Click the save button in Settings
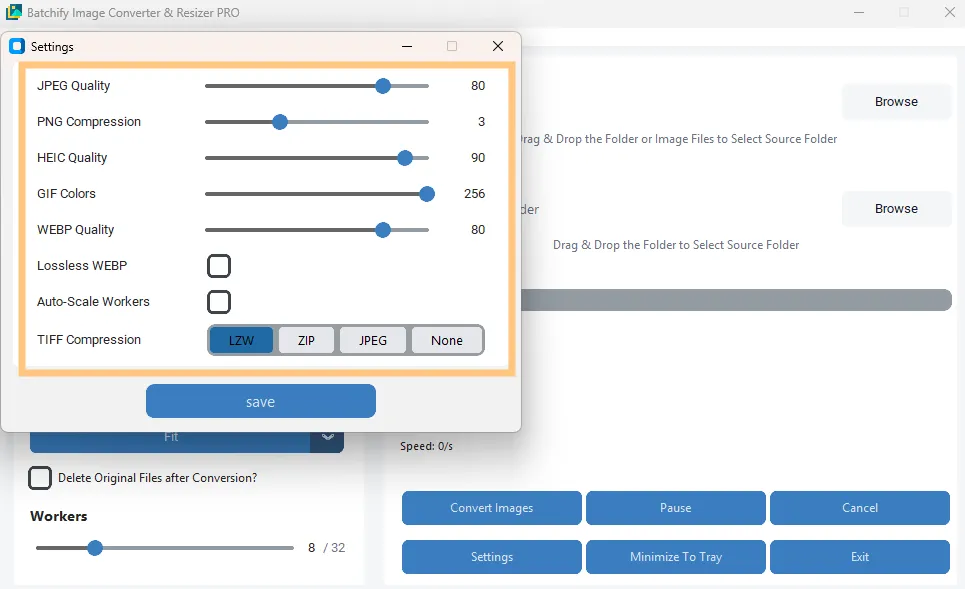965x589 pixels. (x=260, y=401)
